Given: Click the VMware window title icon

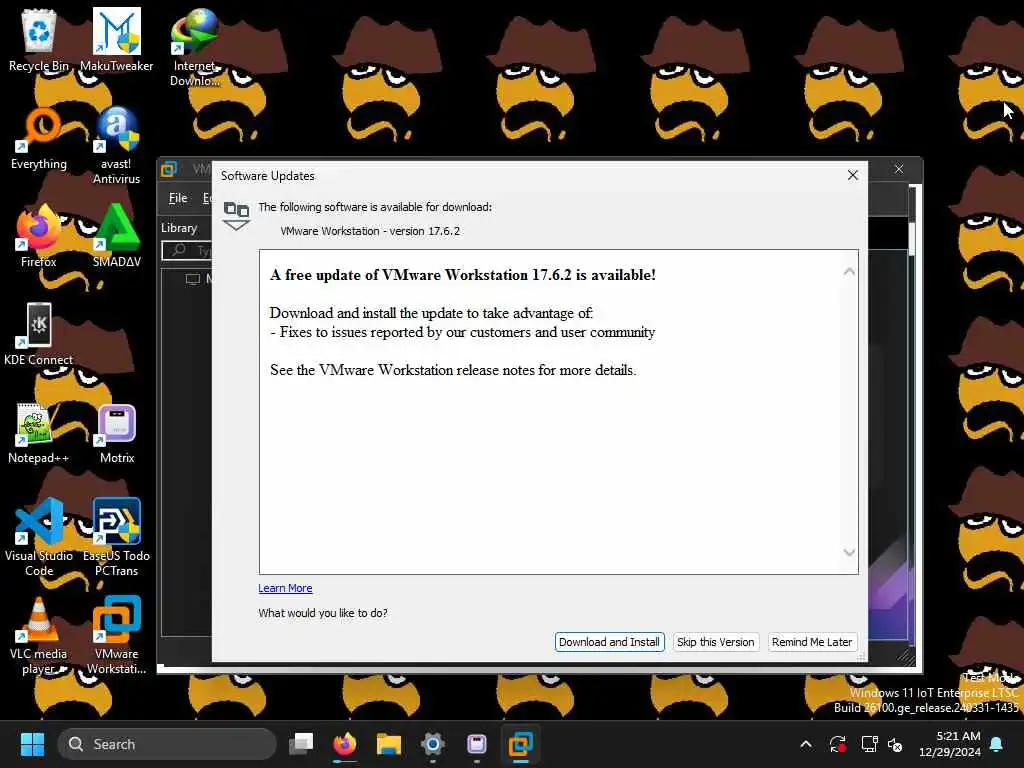Looking at the screenshot, I should coord(168,169).
